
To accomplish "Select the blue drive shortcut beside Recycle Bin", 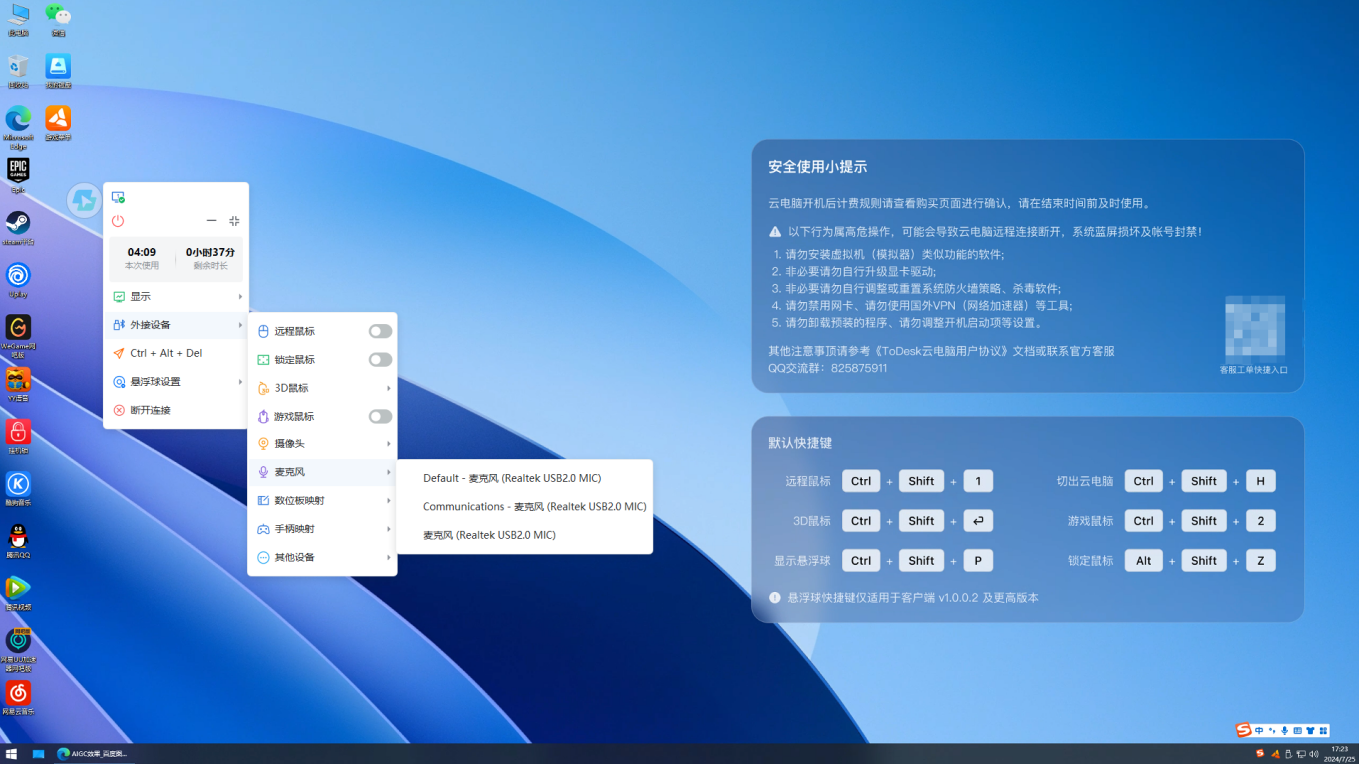I will (x=58, y=71).
